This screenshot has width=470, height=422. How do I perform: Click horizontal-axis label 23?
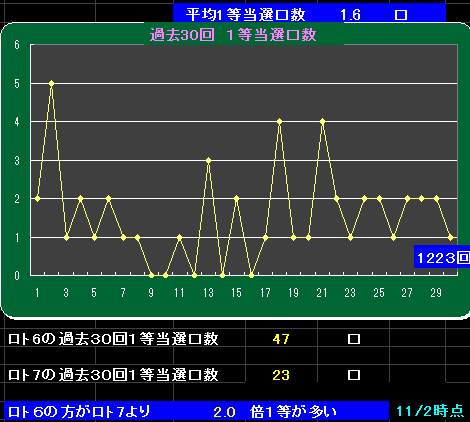350,293
